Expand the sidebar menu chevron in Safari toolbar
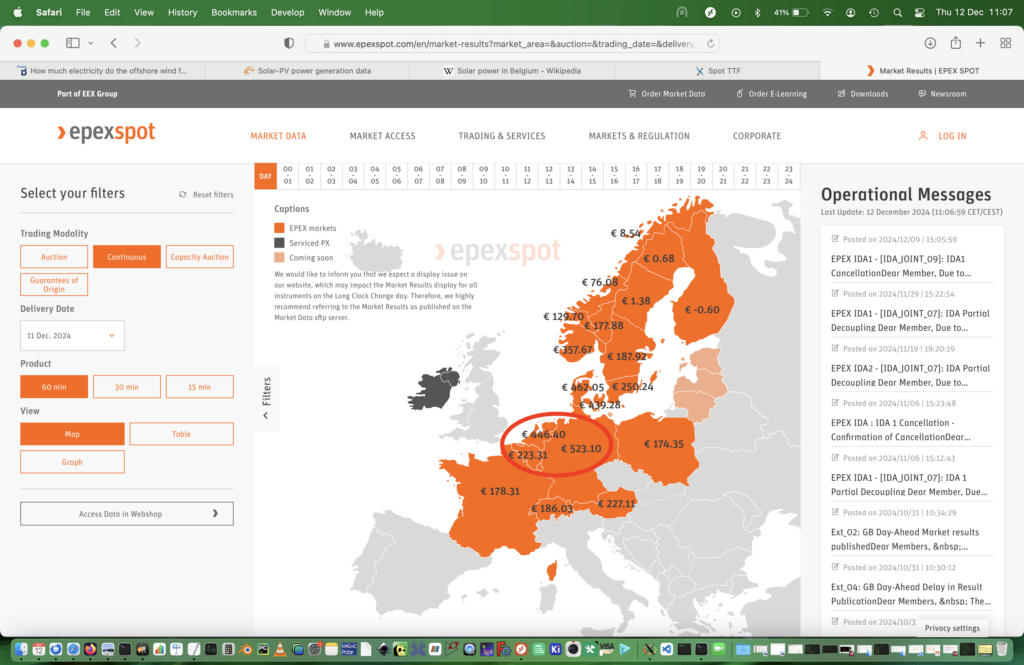The width and height of the screenshot is (1024, 665). click(91, 43)
